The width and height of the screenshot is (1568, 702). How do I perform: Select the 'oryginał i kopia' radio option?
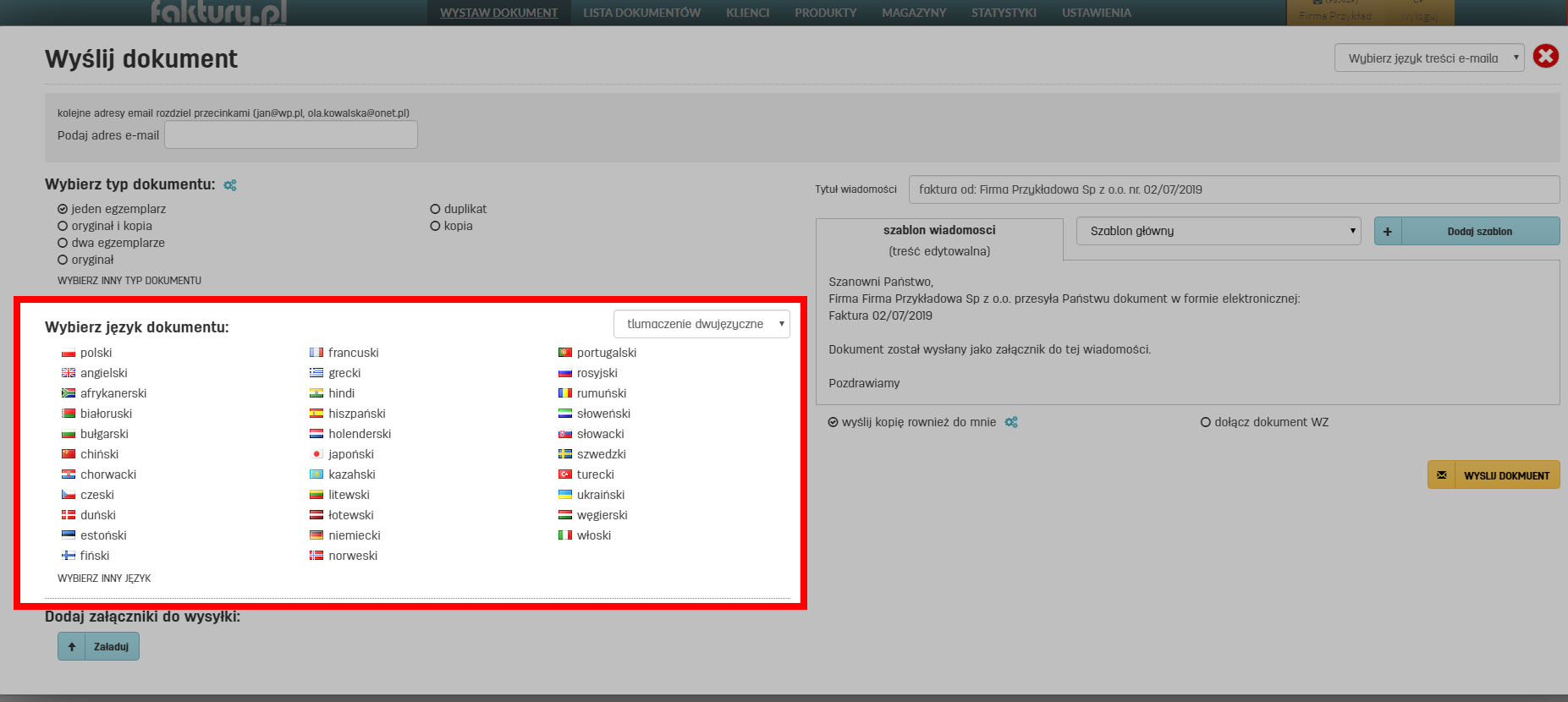[63, 227]
